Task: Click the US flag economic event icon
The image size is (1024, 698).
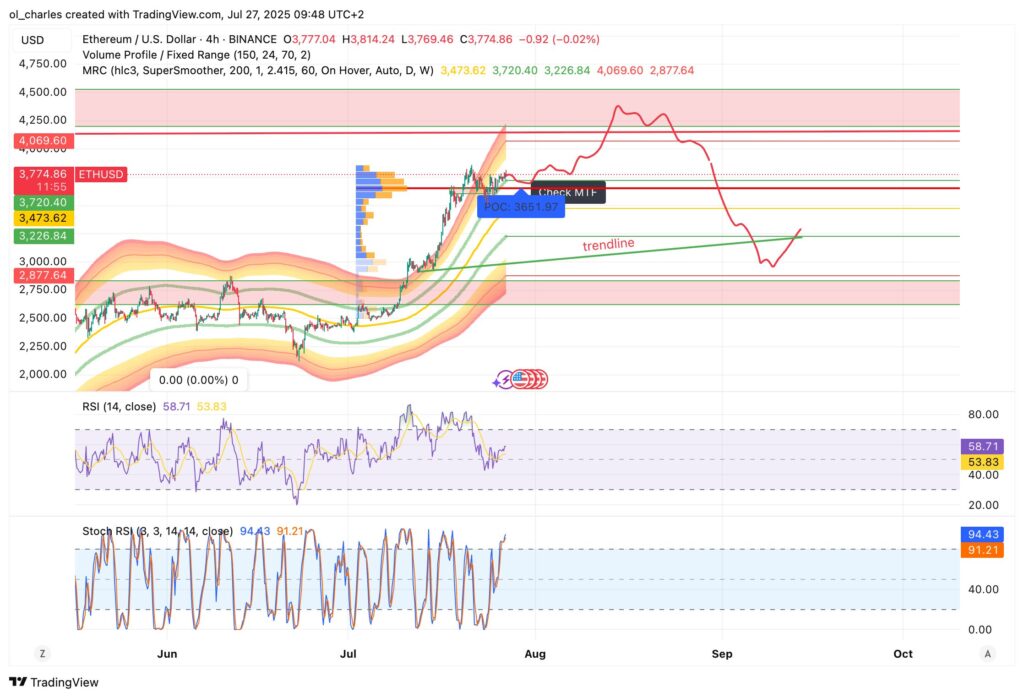Action: click(x=518, y=378)
